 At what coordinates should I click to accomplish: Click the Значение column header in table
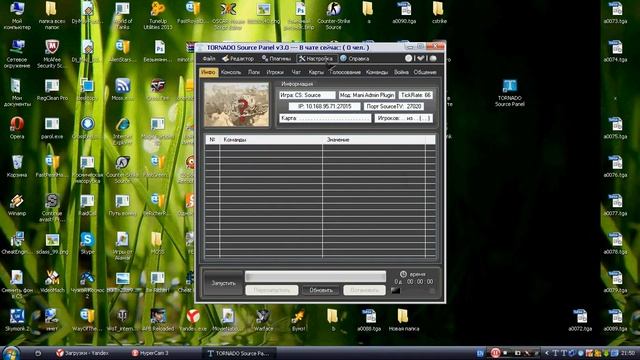[373, 140]
